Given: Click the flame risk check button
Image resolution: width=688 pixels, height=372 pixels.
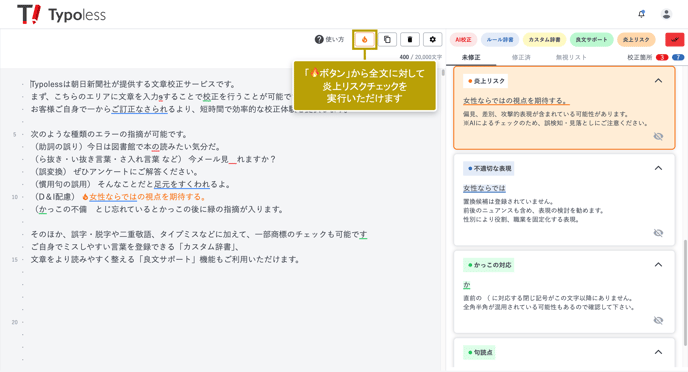Looking at the screenshot, I should (x=364, y=39).
